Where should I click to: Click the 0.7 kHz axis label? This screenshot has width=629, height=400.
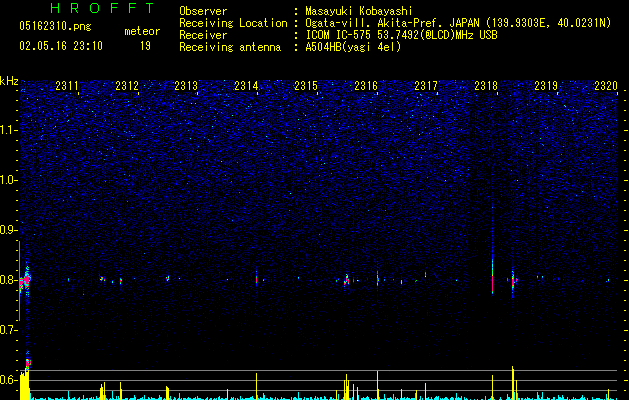pos(9,330)
